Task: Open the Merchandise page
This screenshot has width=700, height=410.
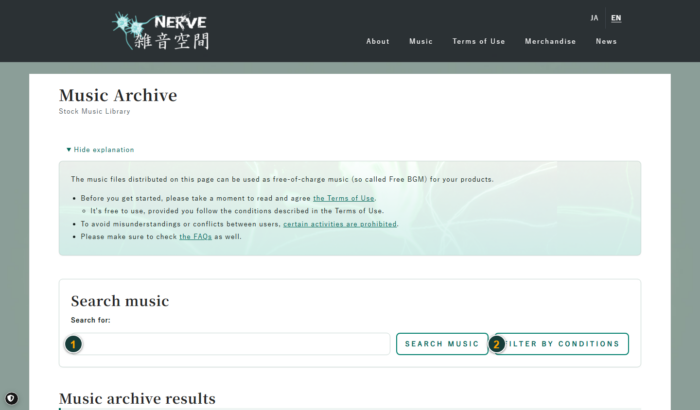Action: coord(550,41)
